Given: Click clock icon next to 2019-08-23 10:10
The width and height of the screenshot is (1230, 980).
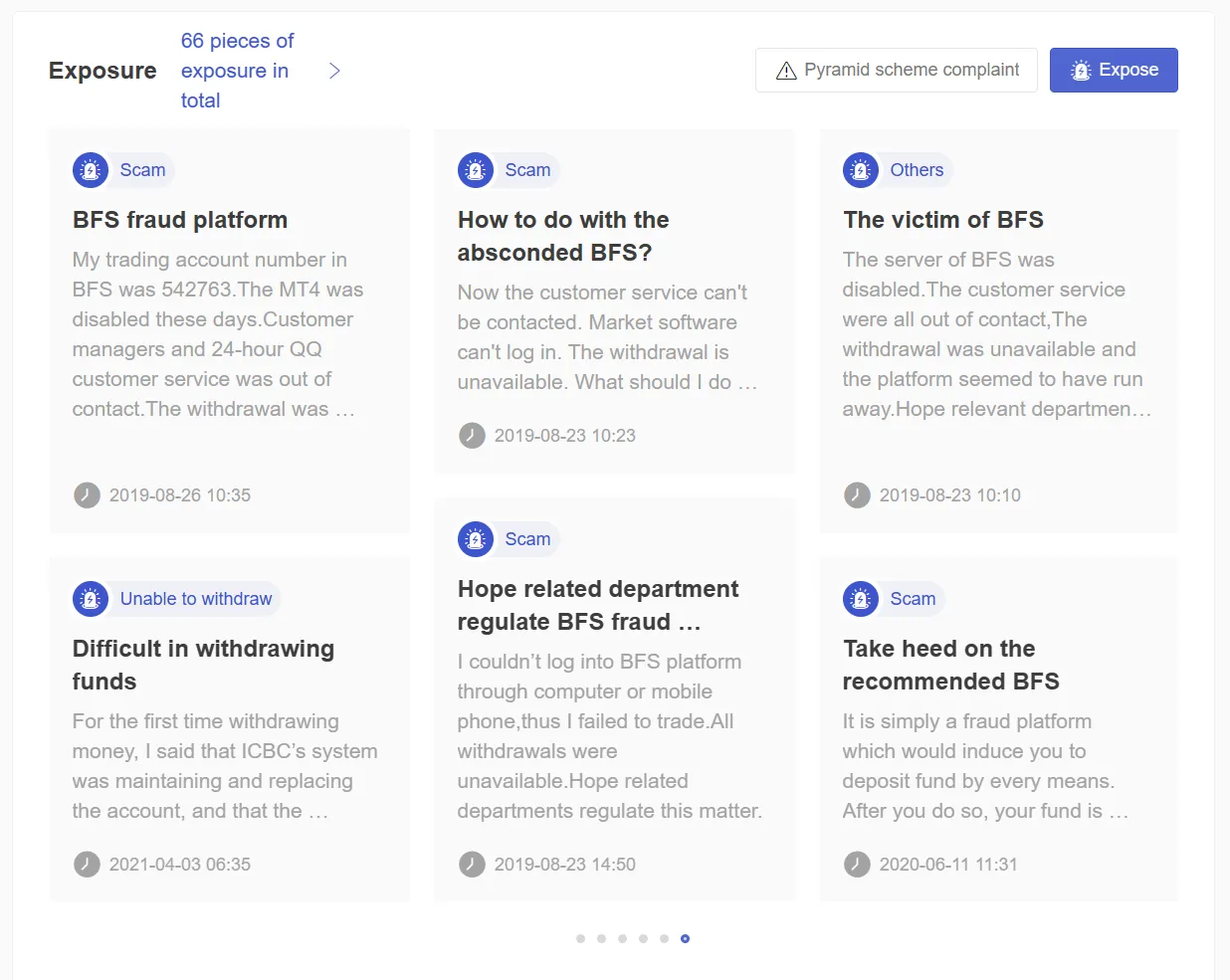Looking at the screenshot, I should pos(857,495).
